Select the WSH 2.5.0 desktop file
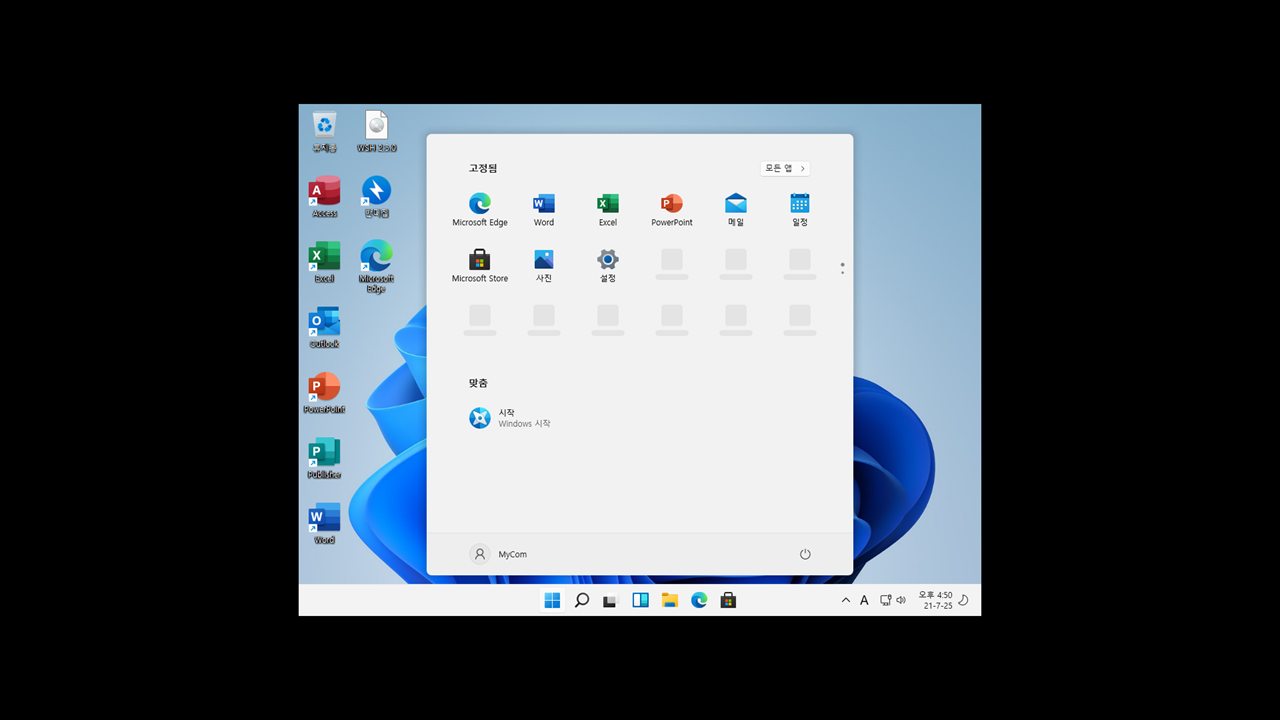 point(376,132)
